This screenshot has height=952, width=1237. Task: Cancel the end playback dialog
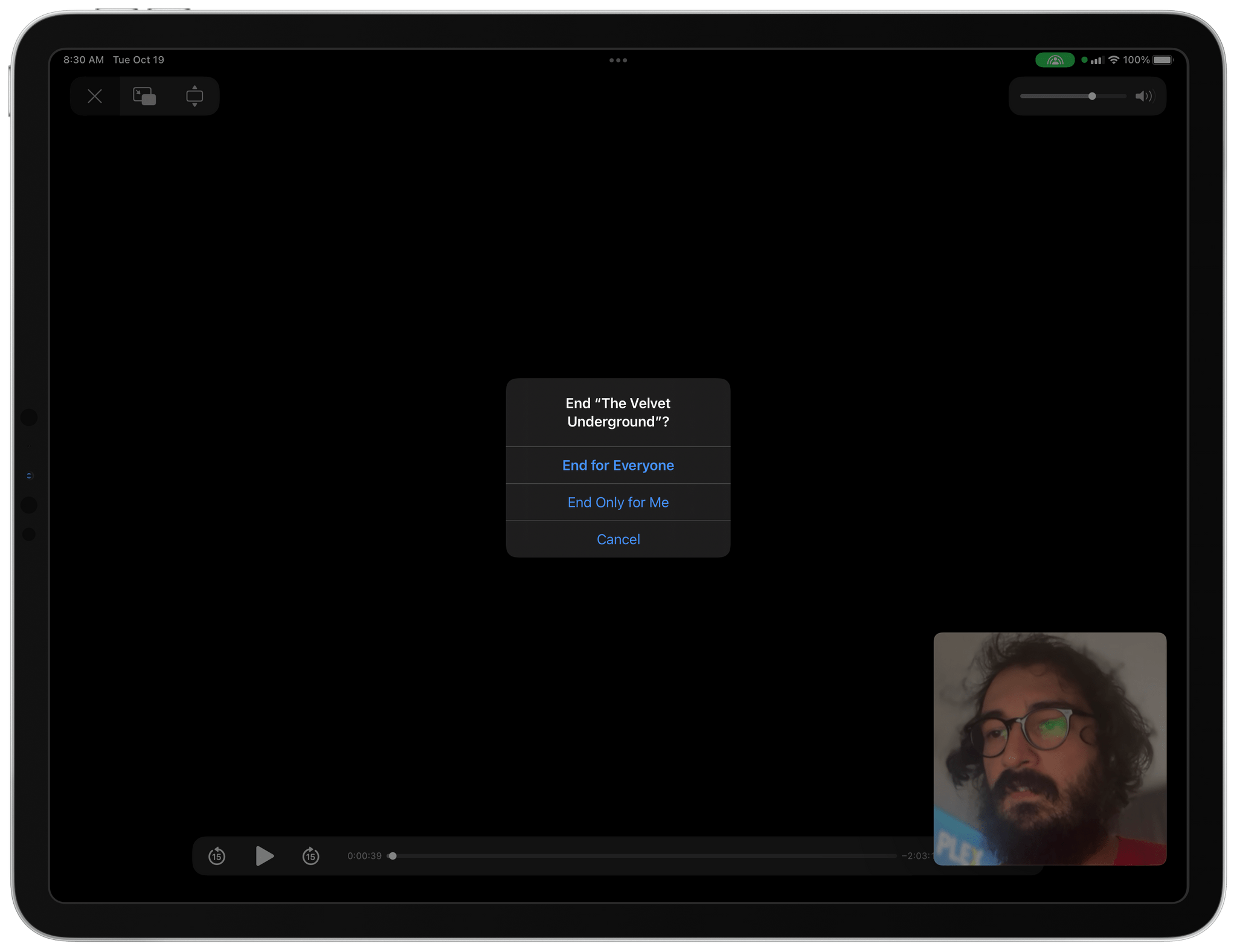618,539
